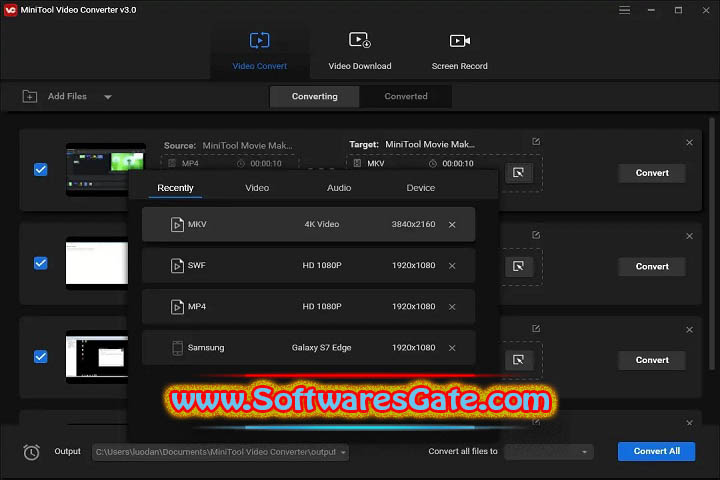Remove the second file from list
This screenshot has height=480, width=720.
pyautogui.click(x=689, y=236)
